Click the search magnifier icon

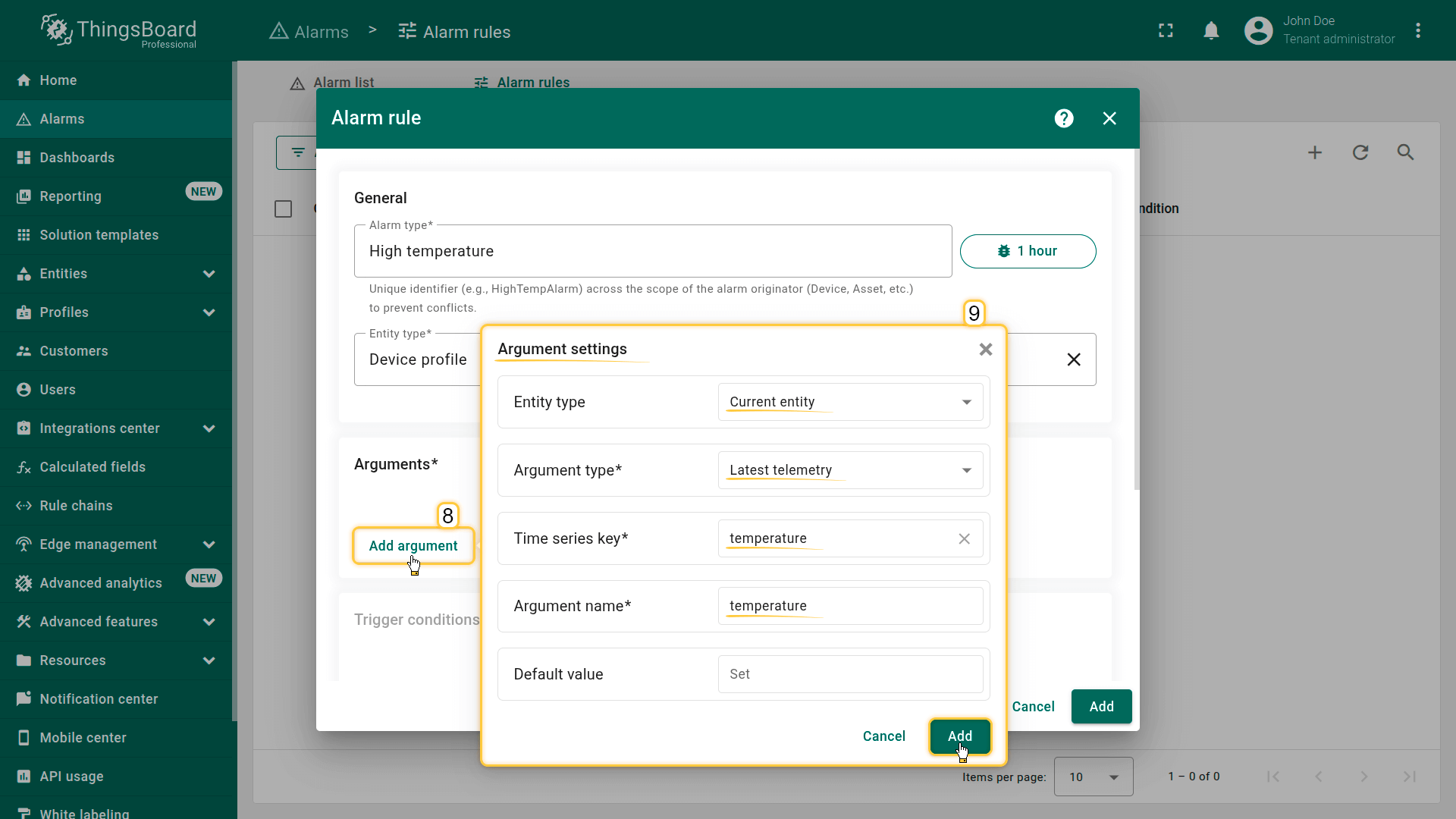point(1405,152)
